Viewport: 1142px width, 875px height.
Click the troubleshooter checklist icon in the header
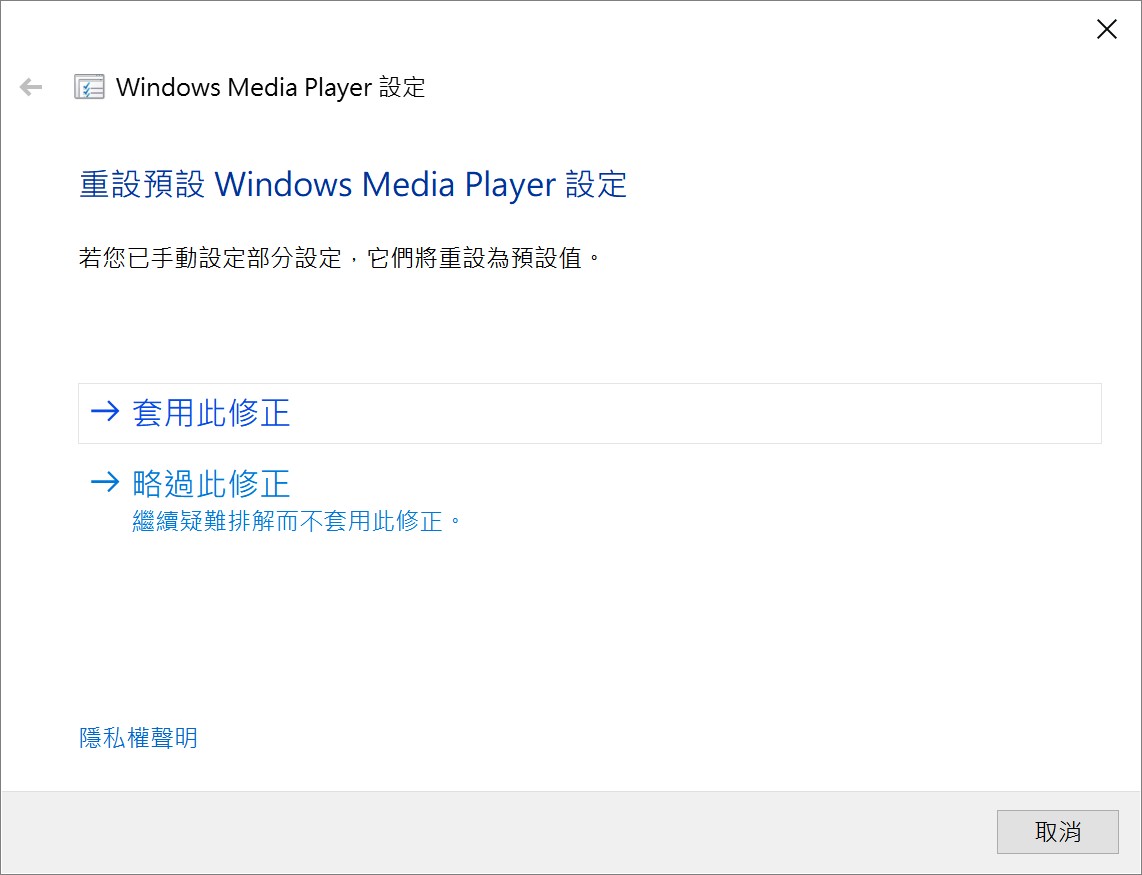89,87
